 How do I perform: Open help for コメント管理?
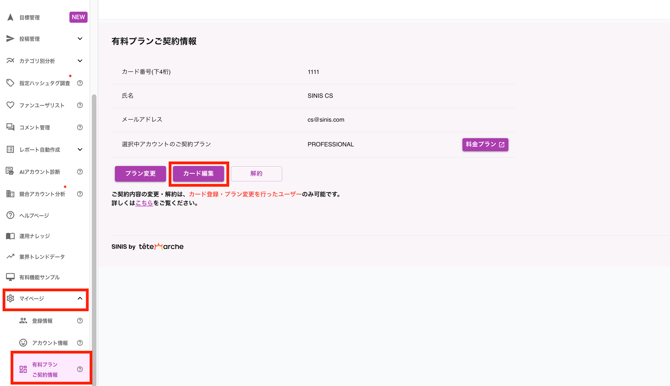click(80, 127)
